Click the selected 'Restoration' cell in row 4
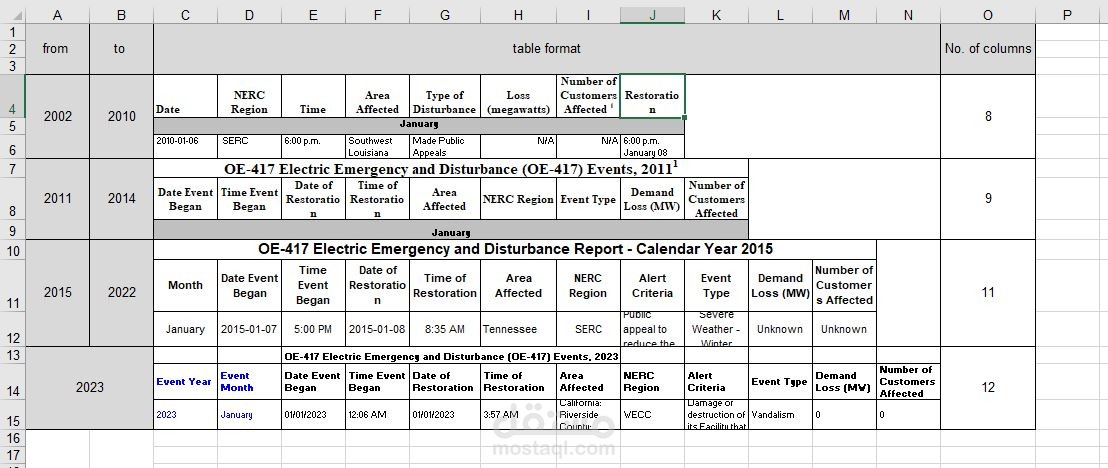The width and height of the screenshot is (1108, 468). (x=652, y=96)
